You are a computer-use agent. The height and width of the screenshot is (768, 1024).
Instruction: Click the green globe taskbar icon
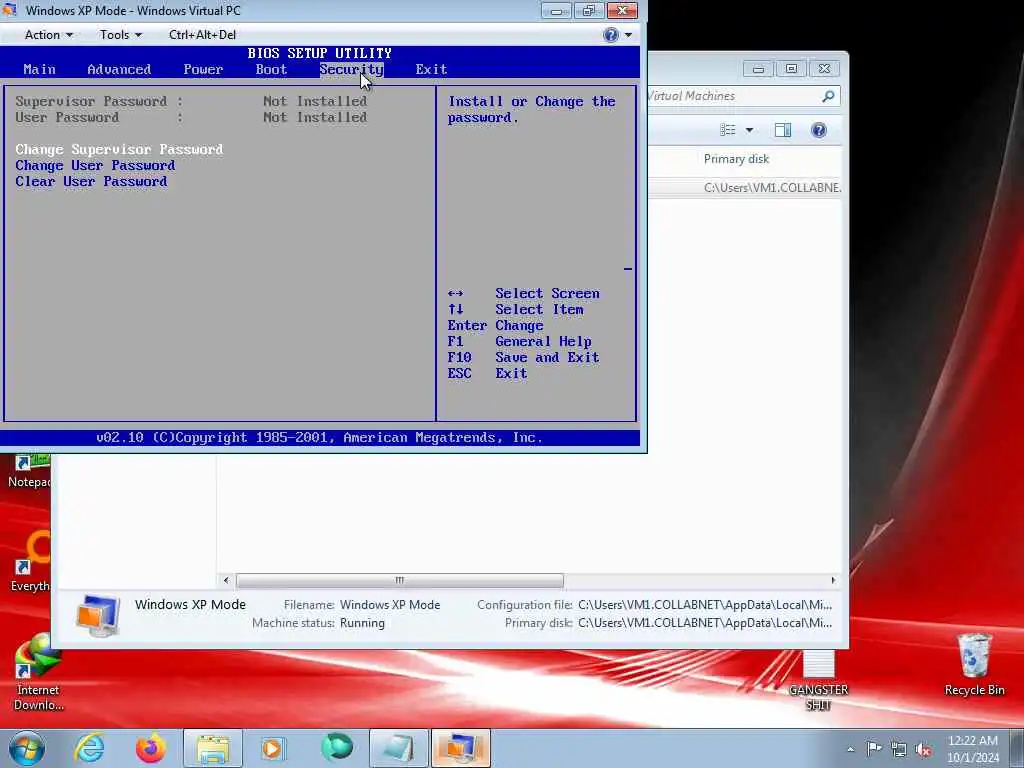(x=336, y=748)
